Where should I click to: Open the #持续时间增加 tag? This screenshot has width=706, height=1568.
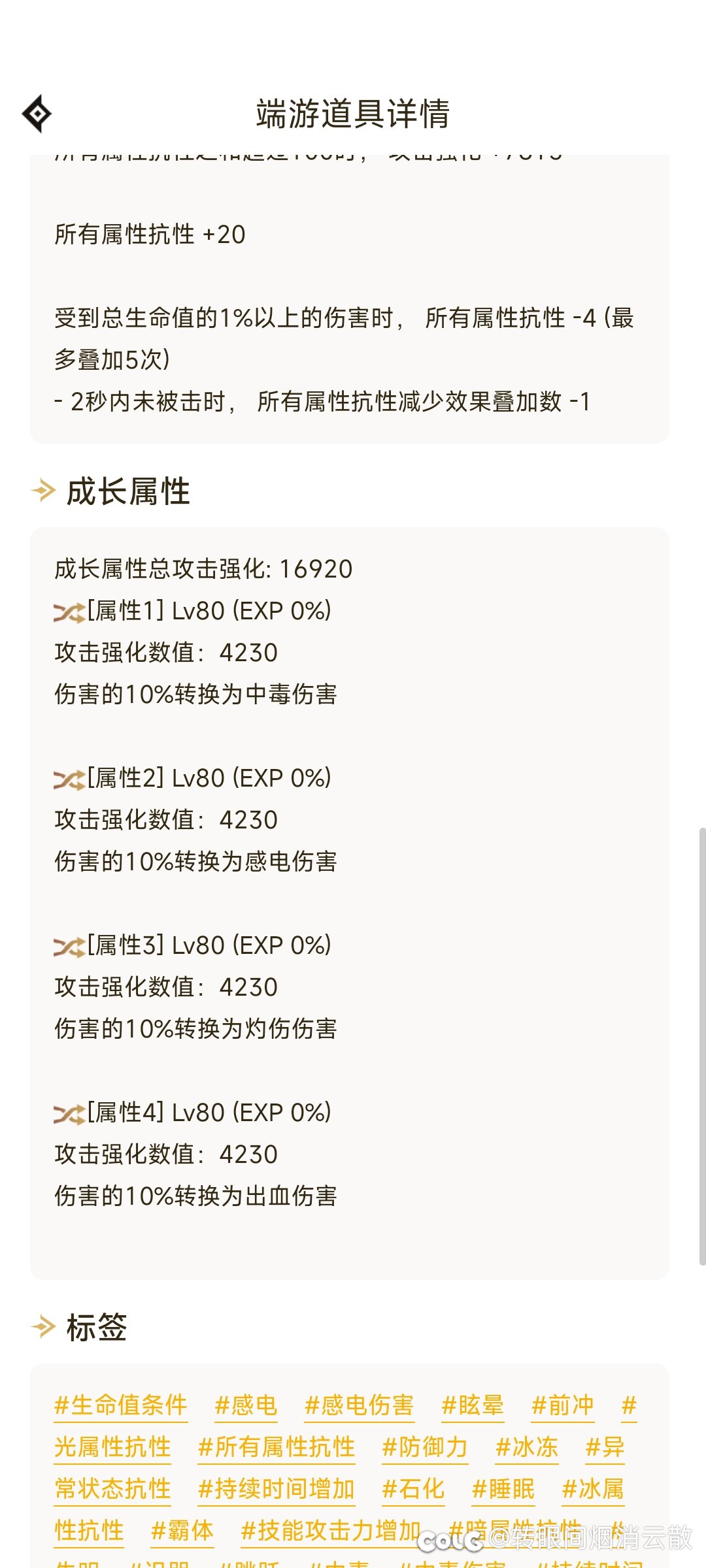[x=277, y=1489]
